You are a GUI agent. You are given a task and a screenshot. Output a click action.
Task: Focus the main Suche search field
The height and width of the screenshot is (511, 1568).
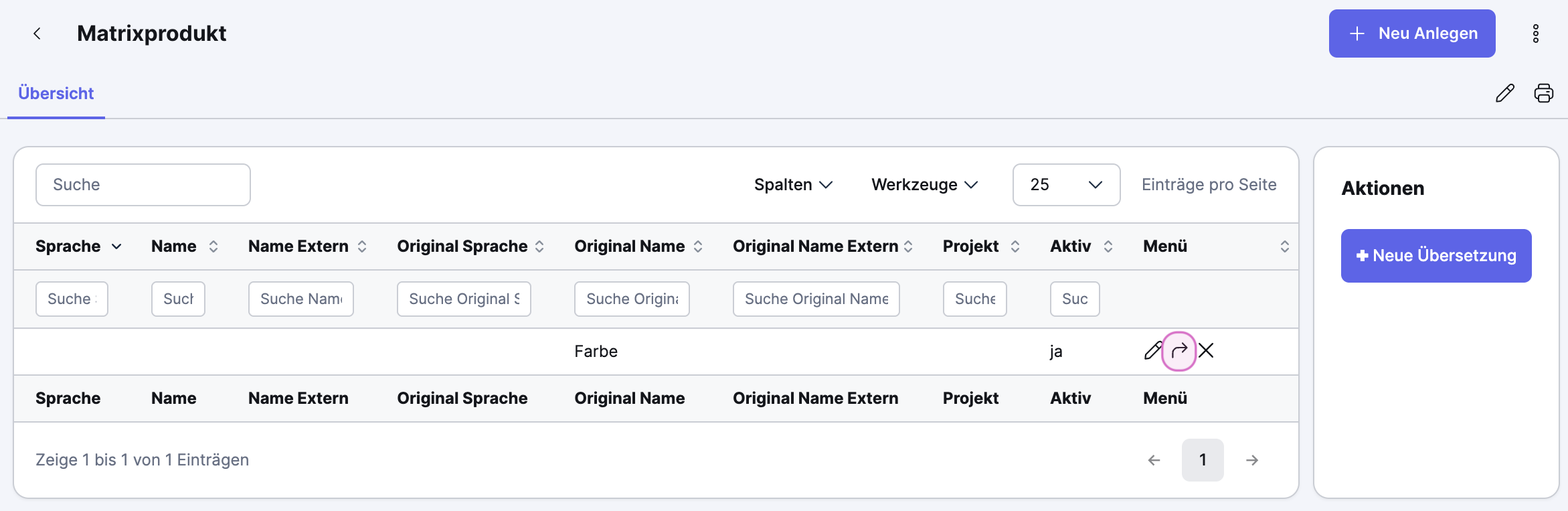[x=143, y=185]
